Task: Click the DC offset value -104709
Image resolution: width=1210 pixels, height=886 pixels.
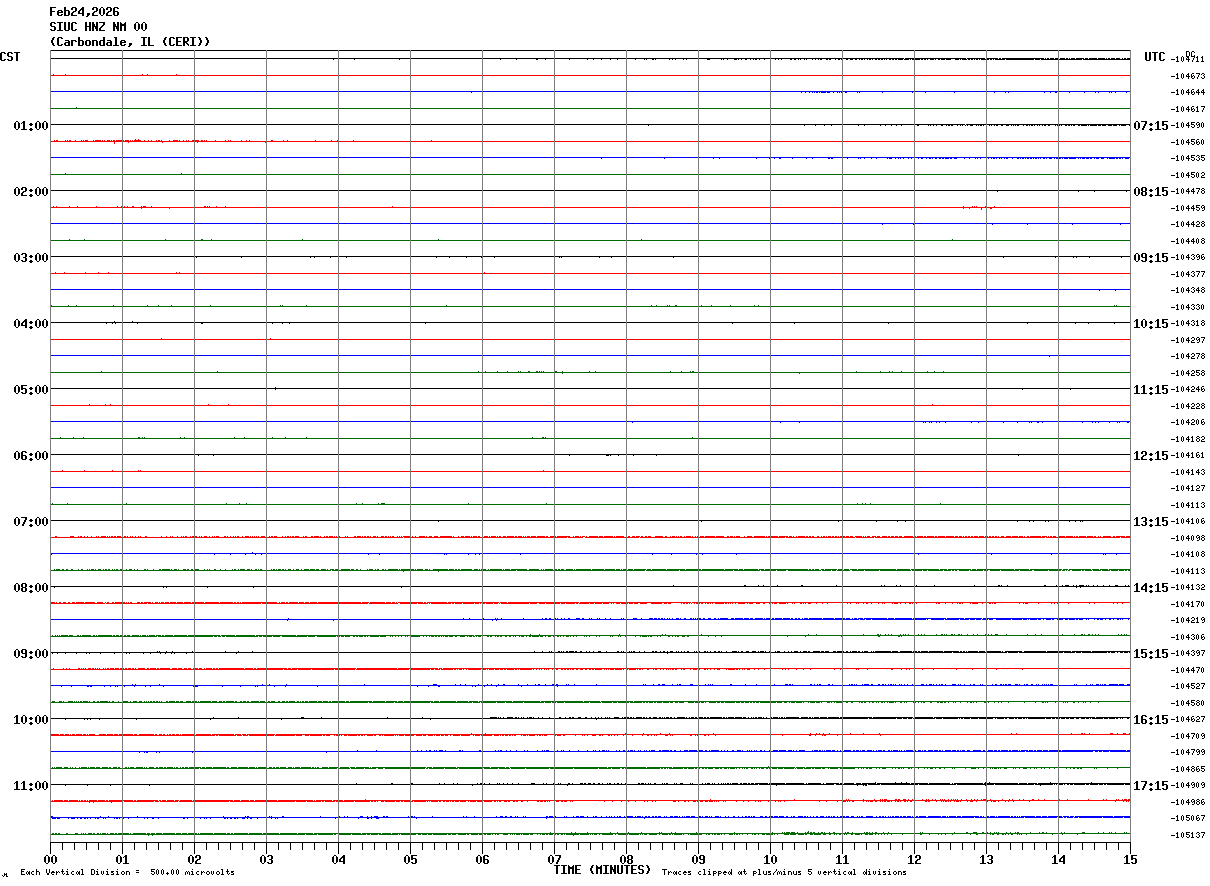Action: pyautogui.click(x=1188, y=736)
